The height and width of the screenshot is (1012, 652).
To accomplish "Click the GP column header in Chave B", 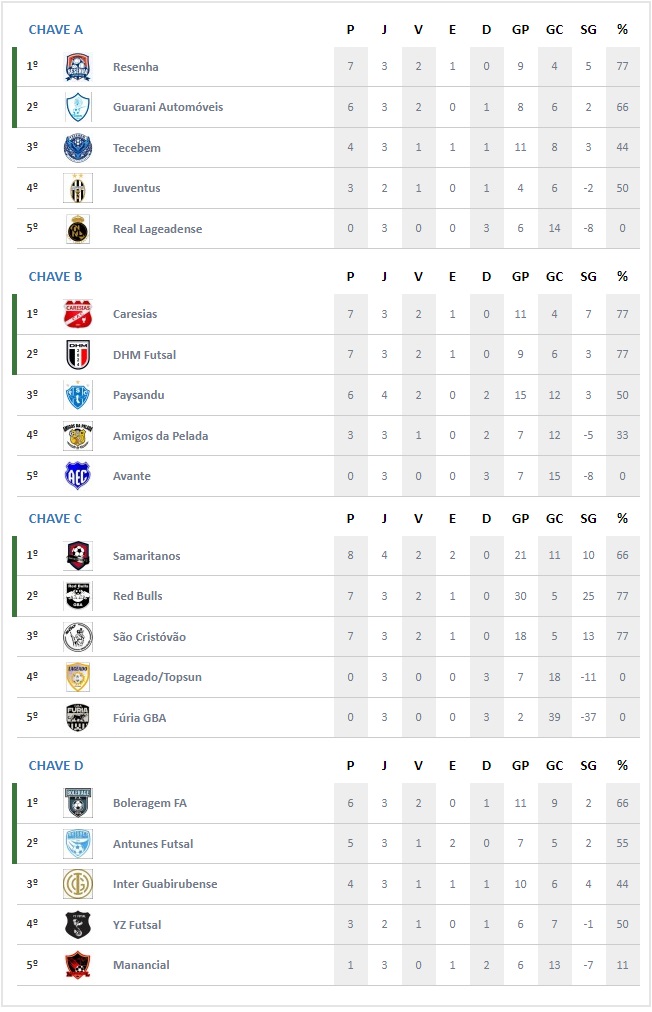I will tap(520, 276).
